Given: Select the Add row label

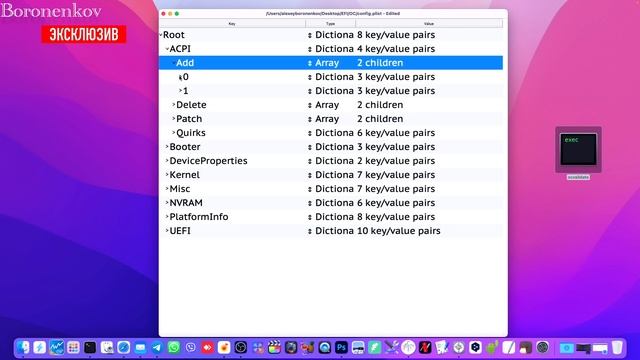Looking at the screenshot, I should coord(185,63).
